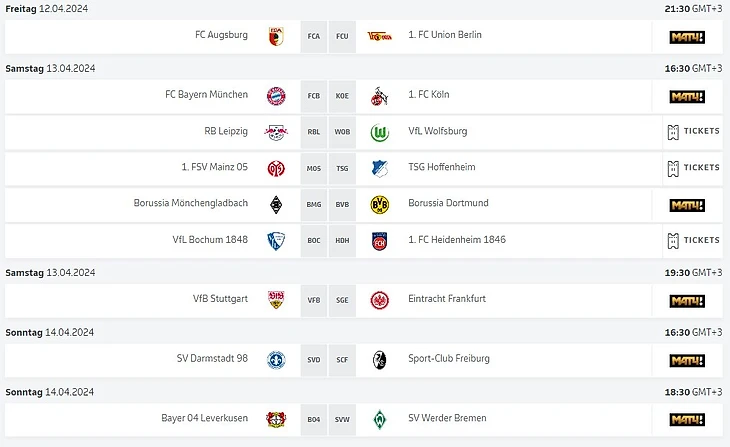Screen dimensions: 730x447
Task: Open Tickets for Mainz vs Hoffenheim
Action: pos(694,168)
